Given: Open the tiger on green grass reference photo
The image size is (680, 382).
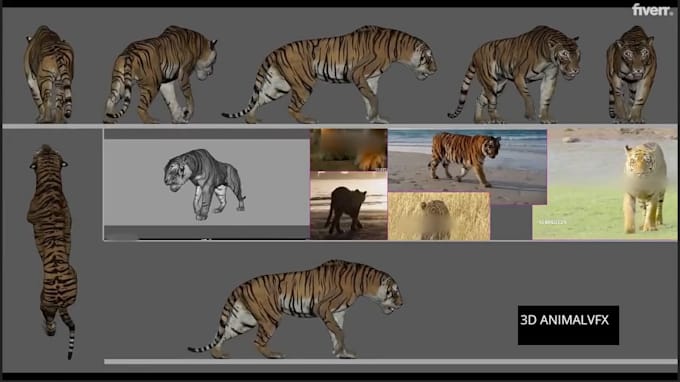Looking at the screenshot, I should click(605, 184).
